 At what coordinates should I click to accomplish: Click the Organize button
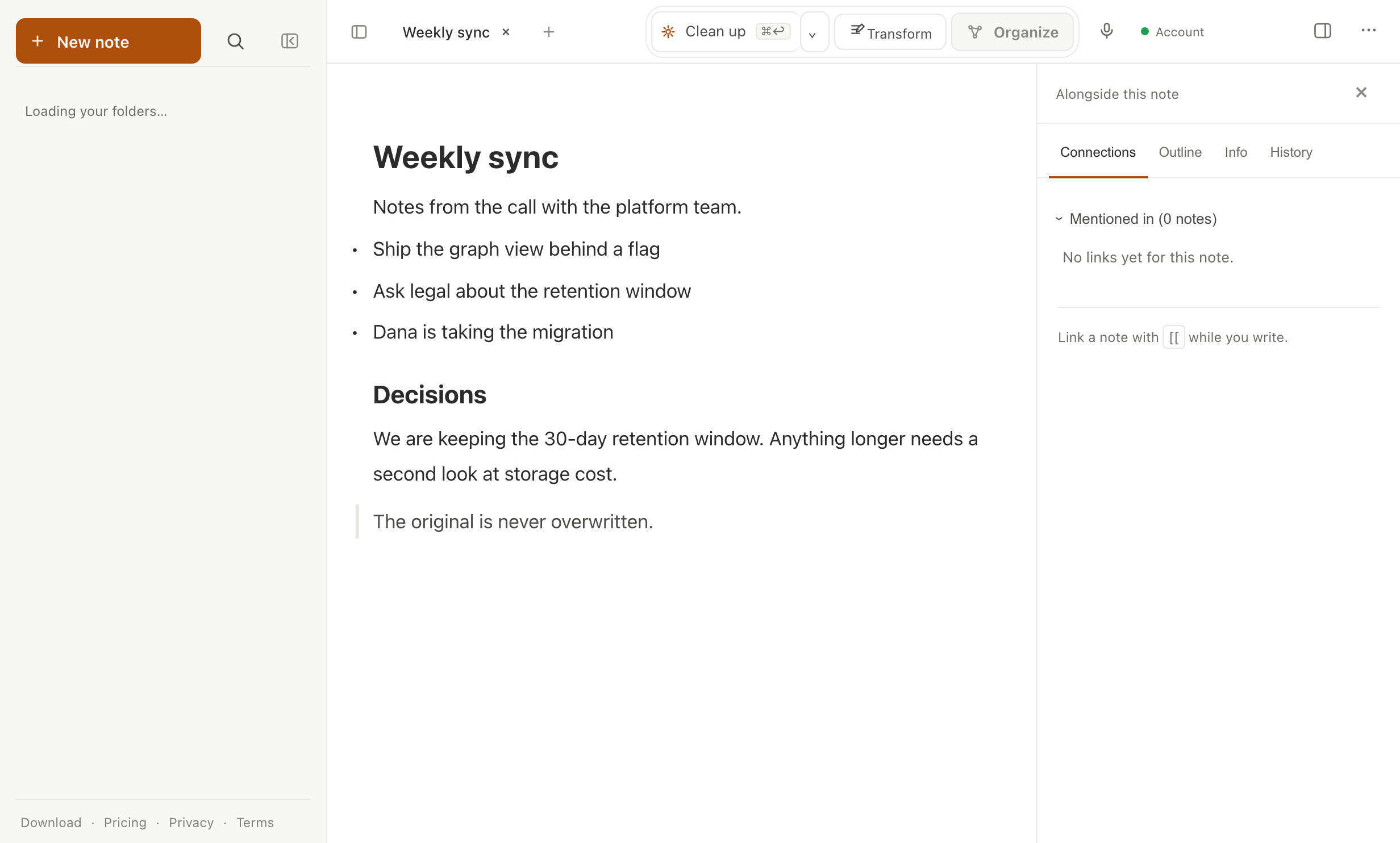point(1013,32)
